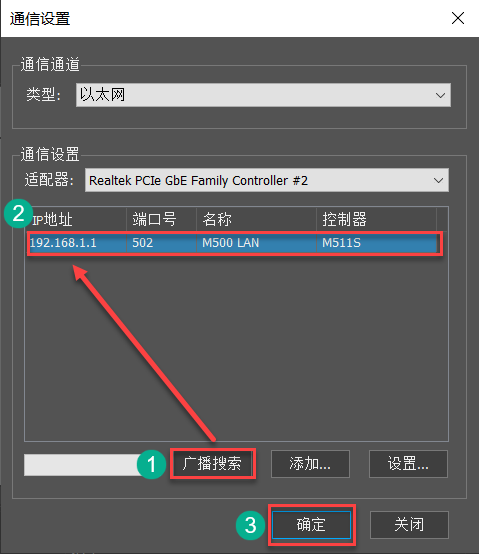Open the 设置... button
The height and width of the screenshot is (554, 479).
click(408, 464)
